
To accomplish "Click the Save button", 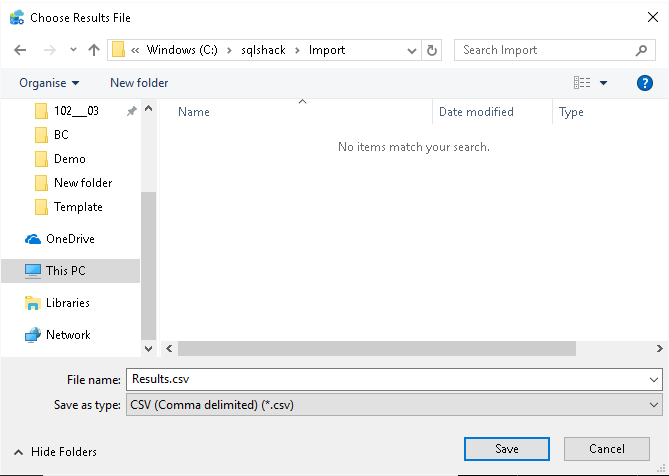I will coord(506,449).
